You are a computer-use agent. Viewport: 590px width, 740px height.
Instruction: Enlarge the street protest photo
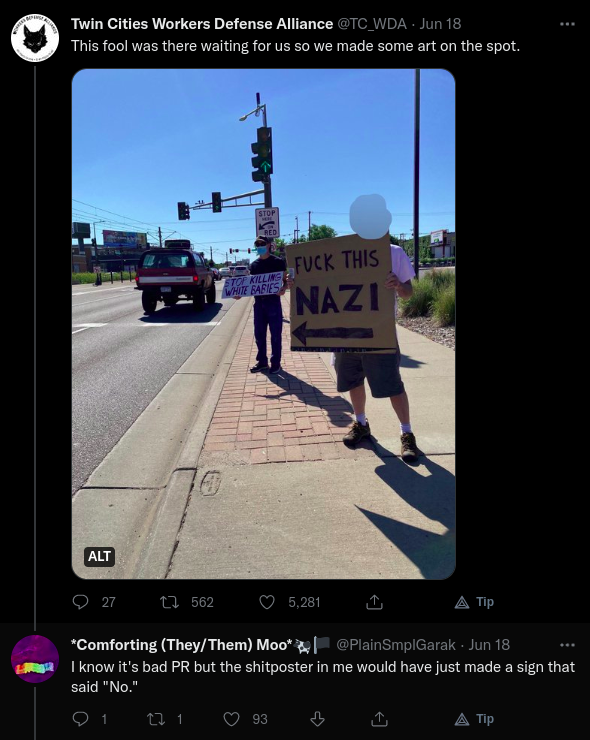tap(263, 324)
